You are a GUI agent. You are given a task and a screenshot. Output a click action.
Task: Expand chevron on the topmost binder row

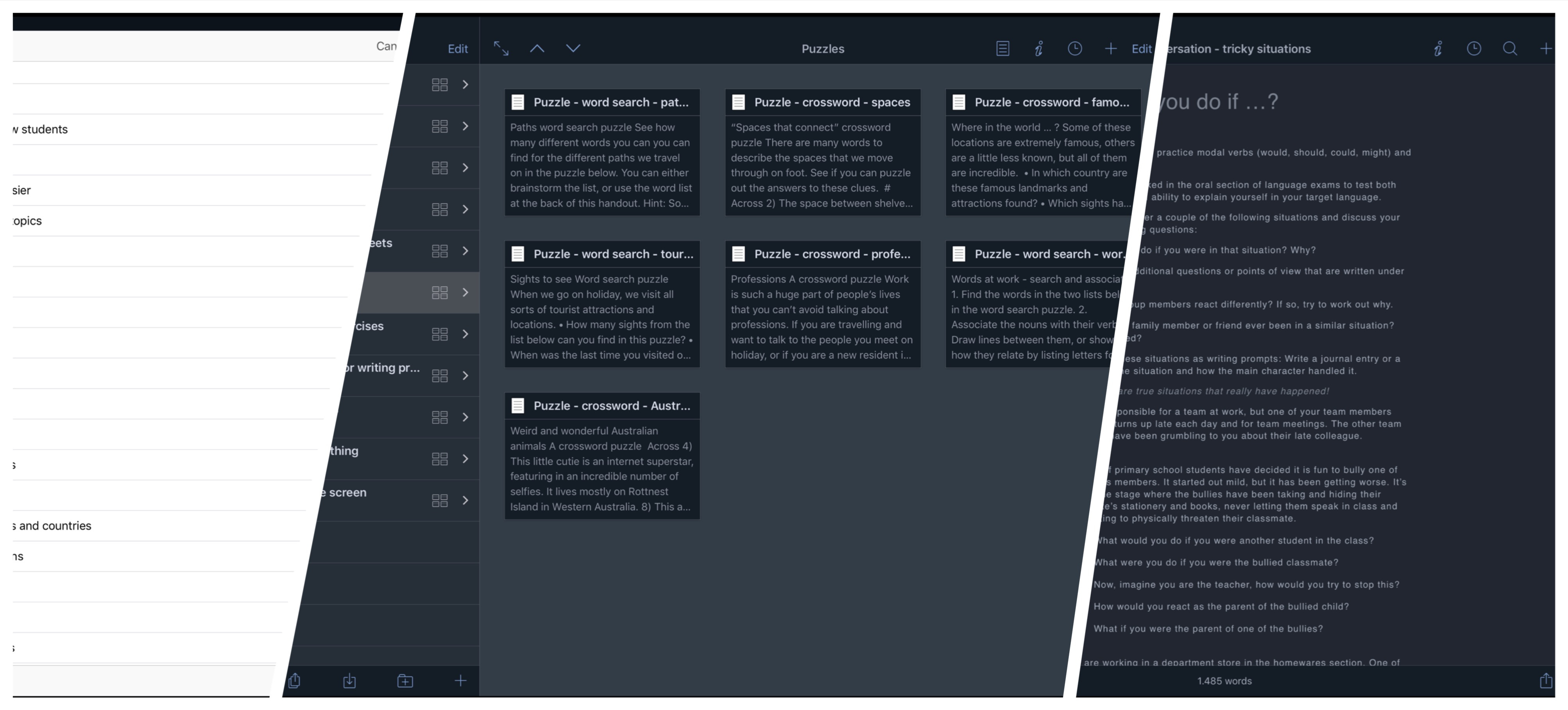465,84
